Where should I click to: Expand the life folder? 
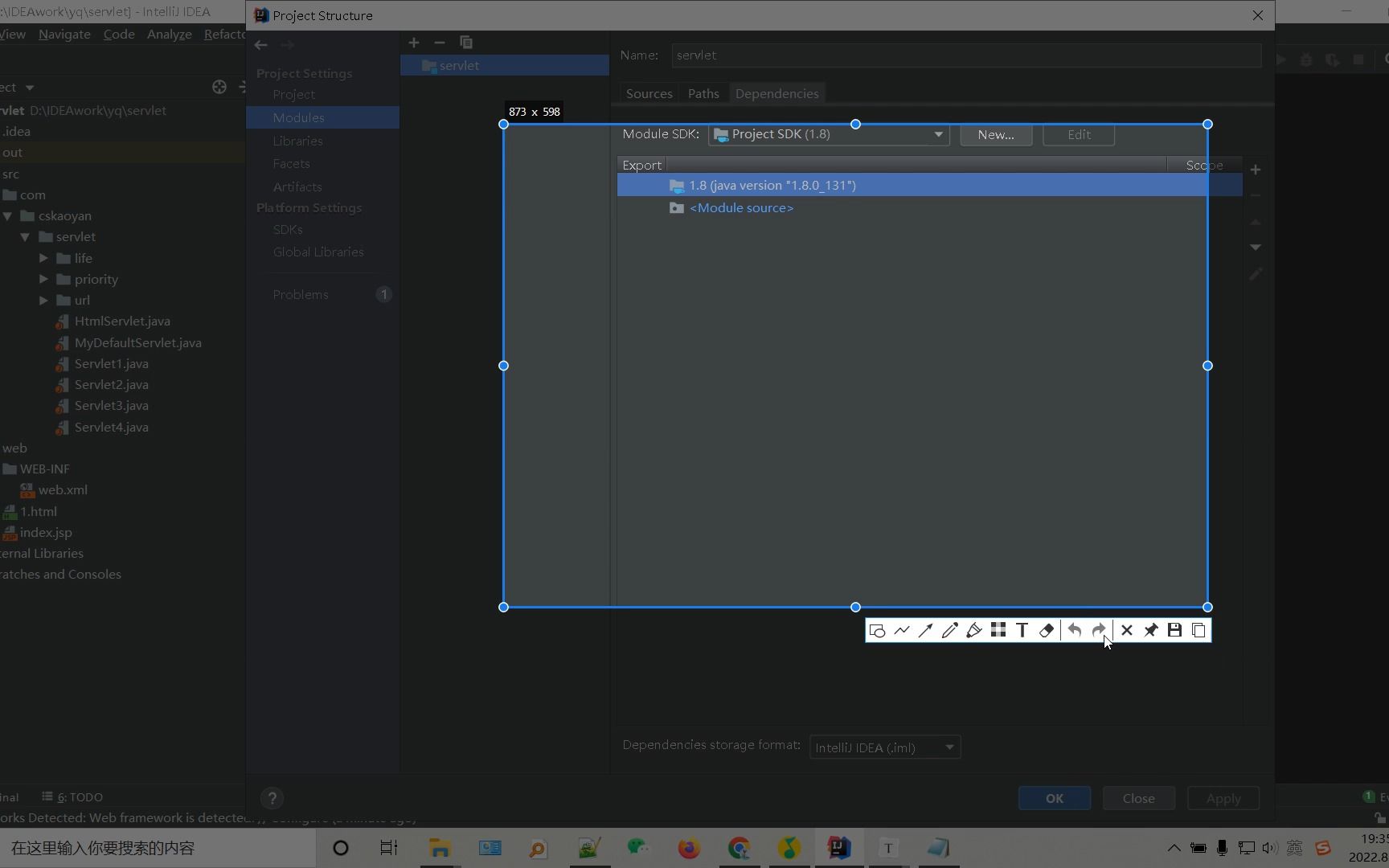coord(43,258)
